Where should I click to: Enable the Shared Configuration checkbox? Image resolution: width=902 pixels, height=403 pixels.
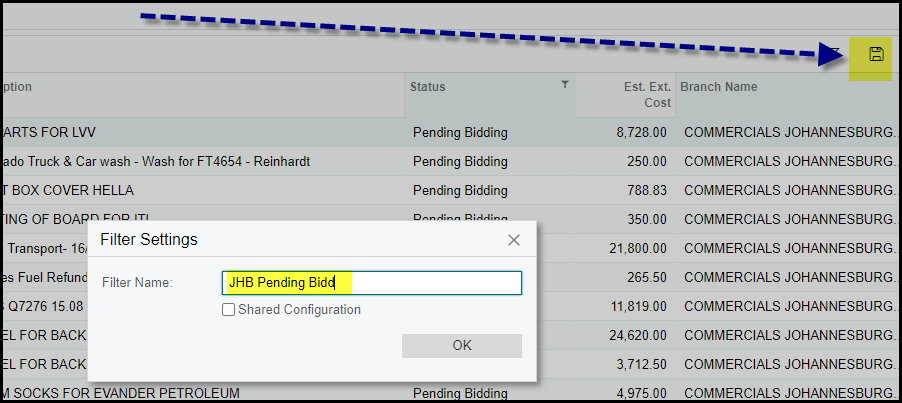tap(229, 310)
